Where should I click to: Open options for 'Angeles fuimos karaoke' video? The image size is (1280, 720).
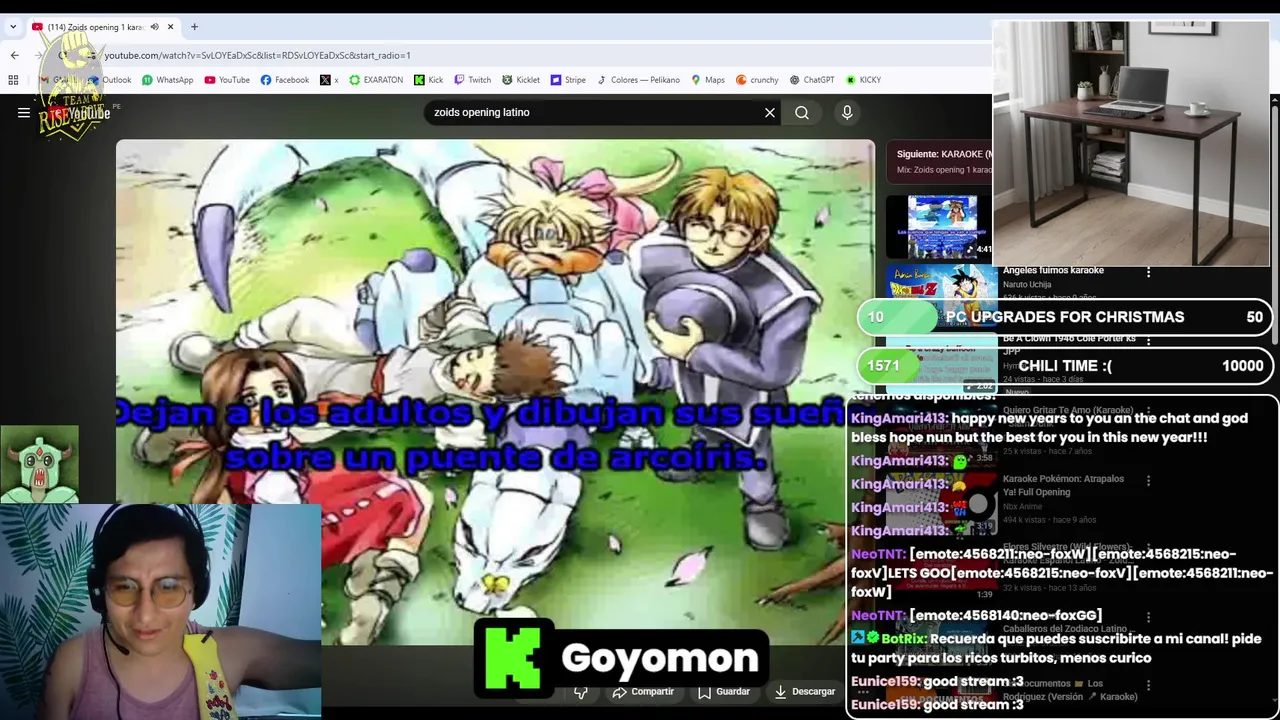click(1148, 272)
